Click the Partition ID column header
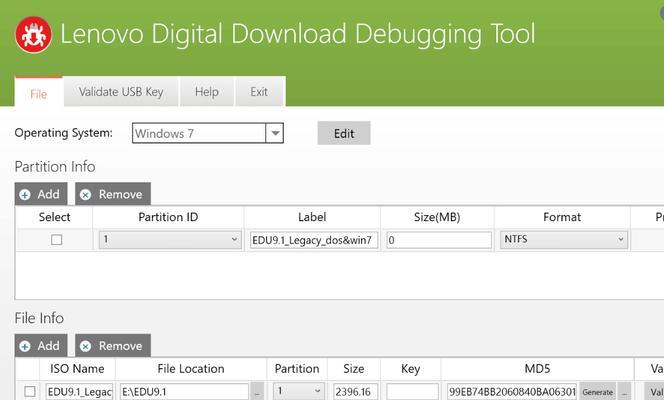This screenshot has height=400, width=664. tap(168, 217)
